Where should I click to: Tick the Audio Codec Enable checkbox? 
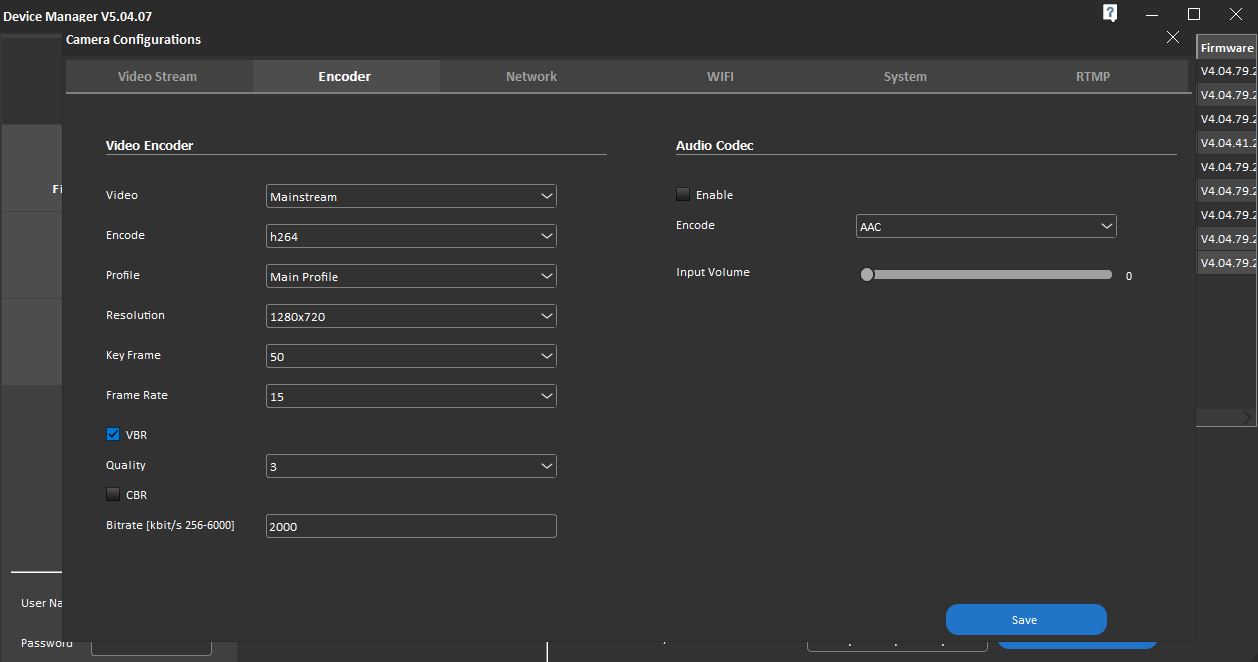click(x=683, y=194)
